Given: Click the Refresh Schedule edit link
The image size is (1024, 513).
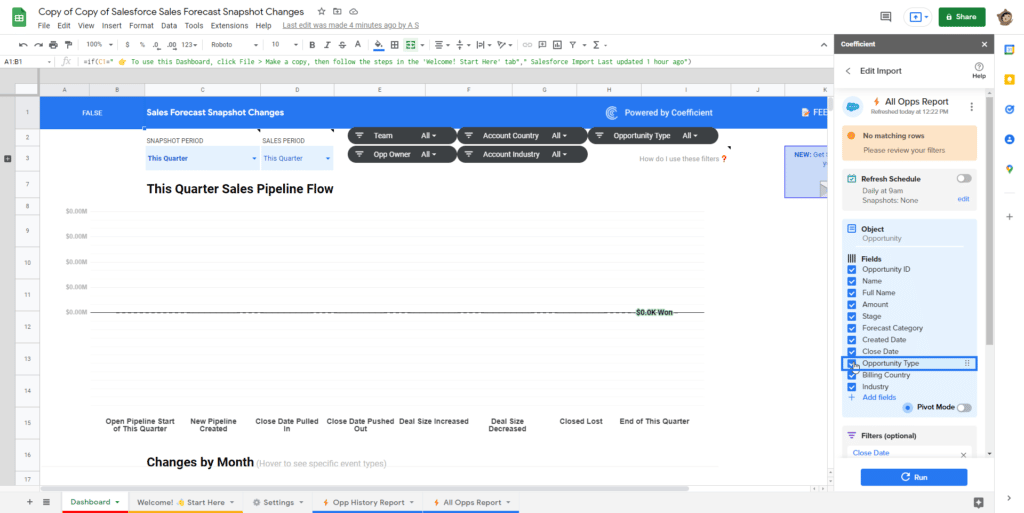Looking at the screenshot, I should coord(963,199).
